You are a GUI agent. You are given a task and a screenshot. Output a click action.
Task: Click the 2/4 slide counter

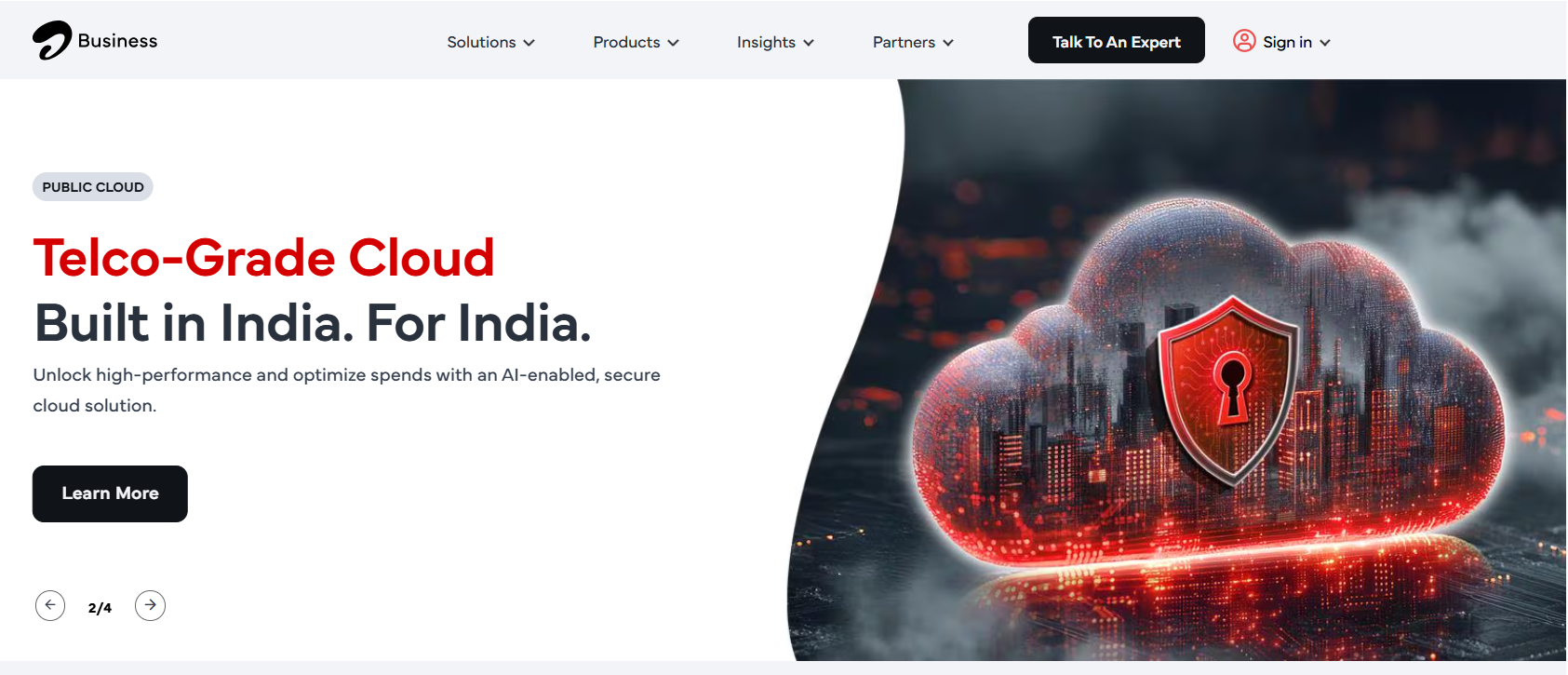[100, 608]
